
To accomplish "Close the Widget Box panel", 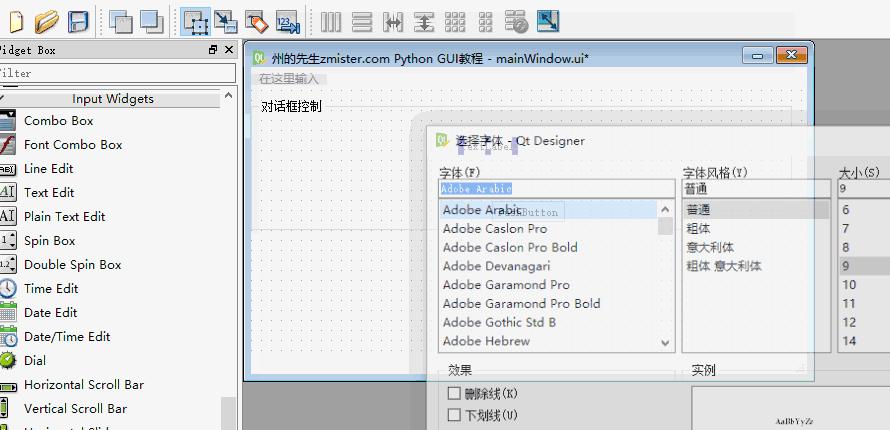I will coord(229,50).
